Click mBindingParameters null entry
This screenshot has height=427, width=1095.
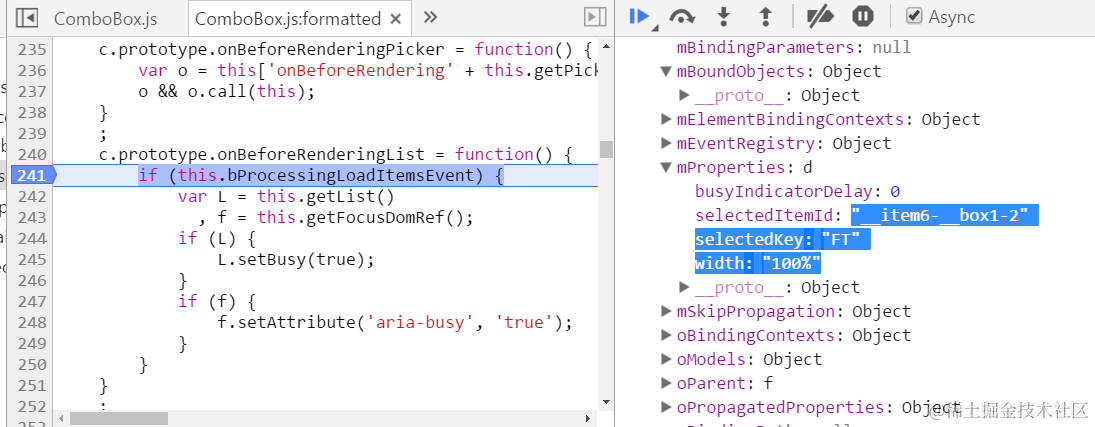[x=793, y=48]
